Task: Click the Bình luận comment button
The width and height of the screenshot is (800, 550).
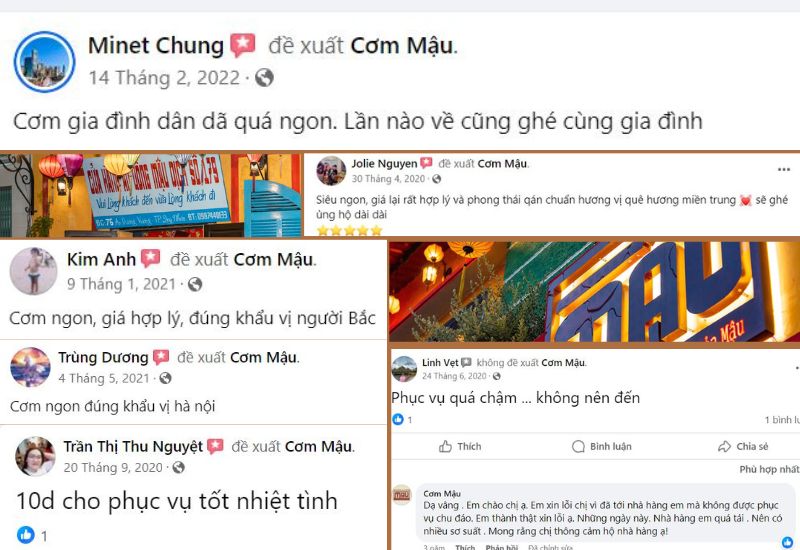Action: click(x=602, y=446)
